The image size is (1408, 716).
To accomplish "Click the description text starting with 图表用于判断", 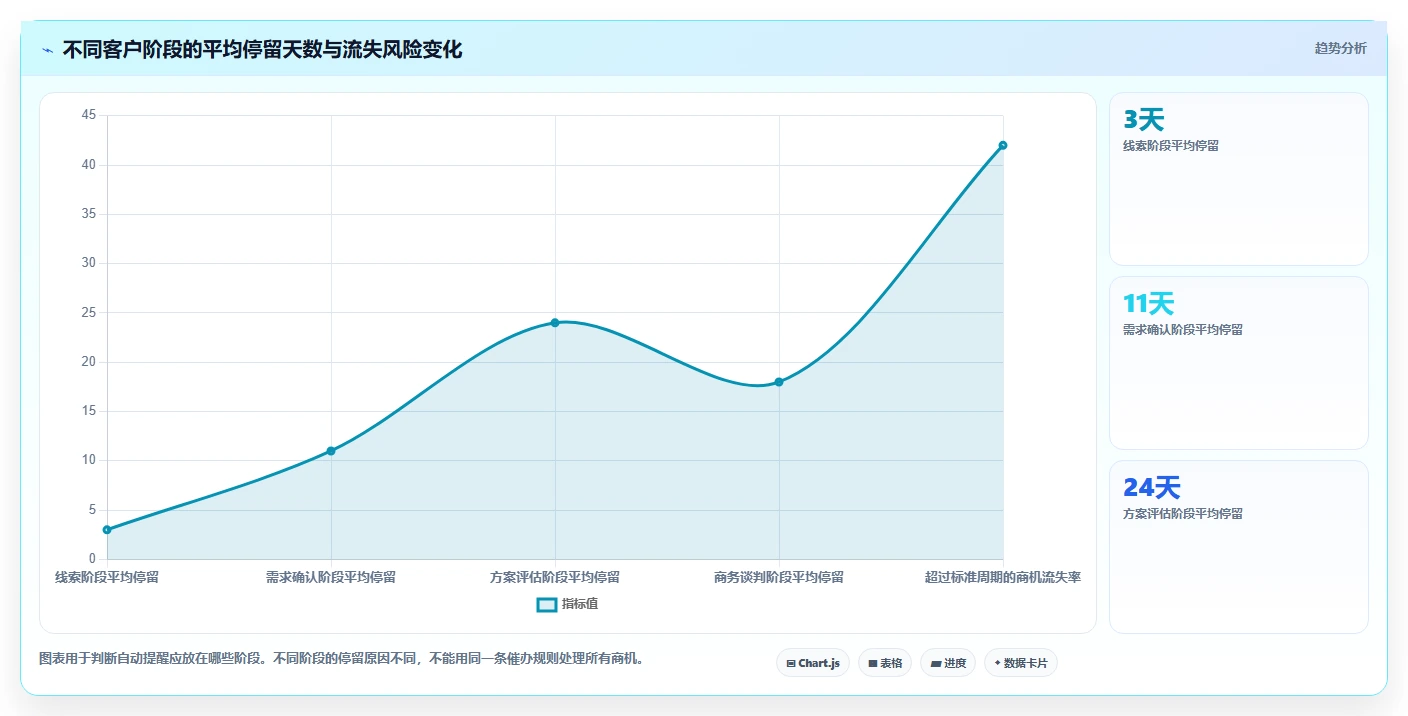I will 342,659.
